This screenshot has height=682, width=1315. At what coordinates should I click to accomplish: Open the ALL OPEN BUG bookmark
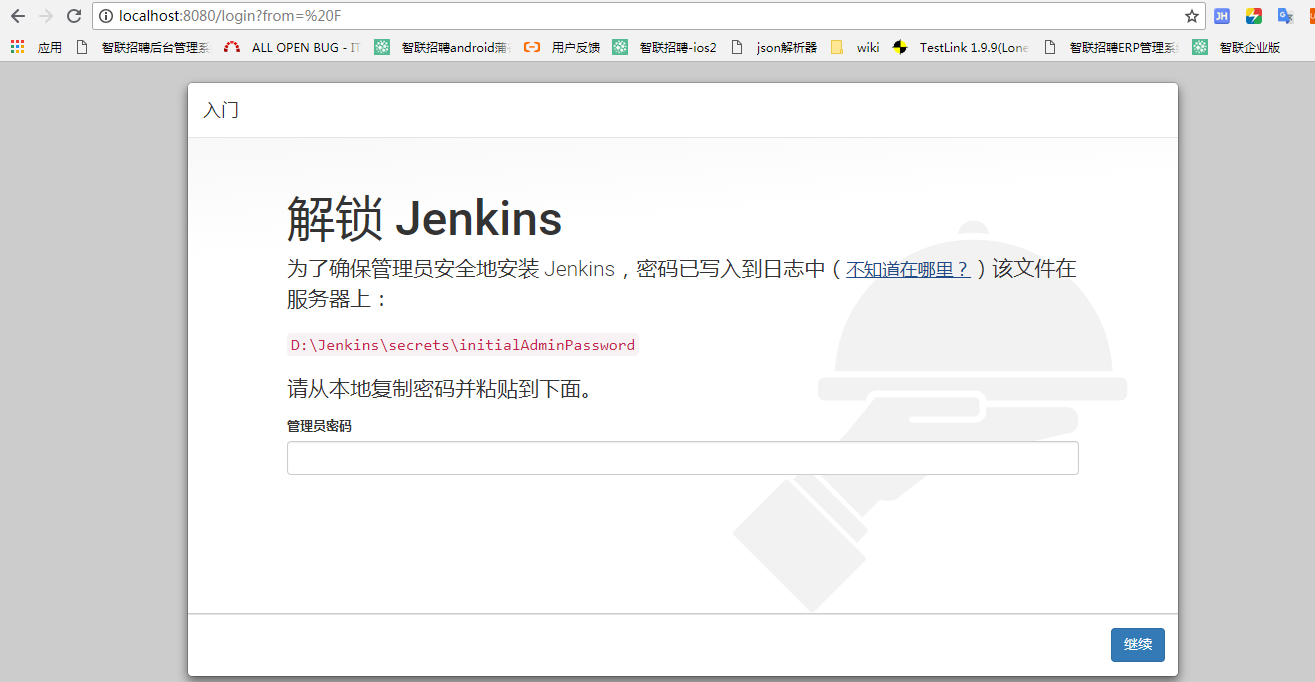[x=291, y=47]
